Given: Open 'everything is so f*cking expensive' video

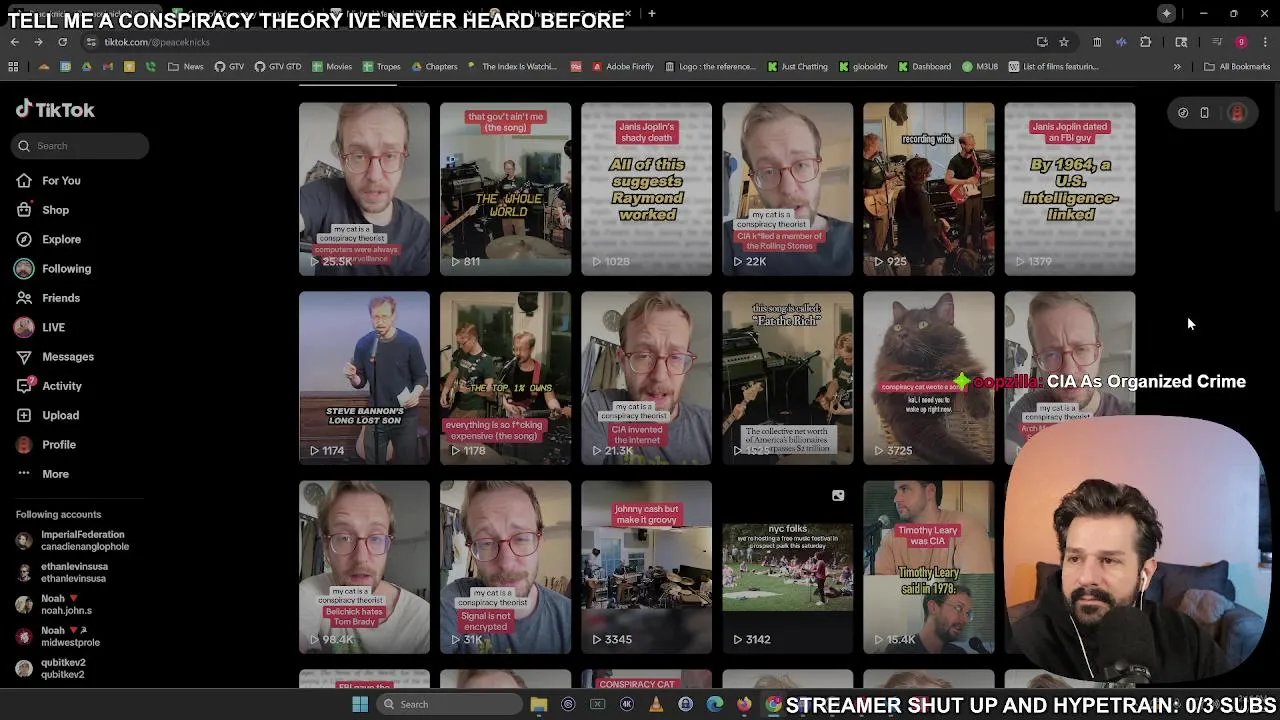Looking at the screenshot, I should coord(505,378).
